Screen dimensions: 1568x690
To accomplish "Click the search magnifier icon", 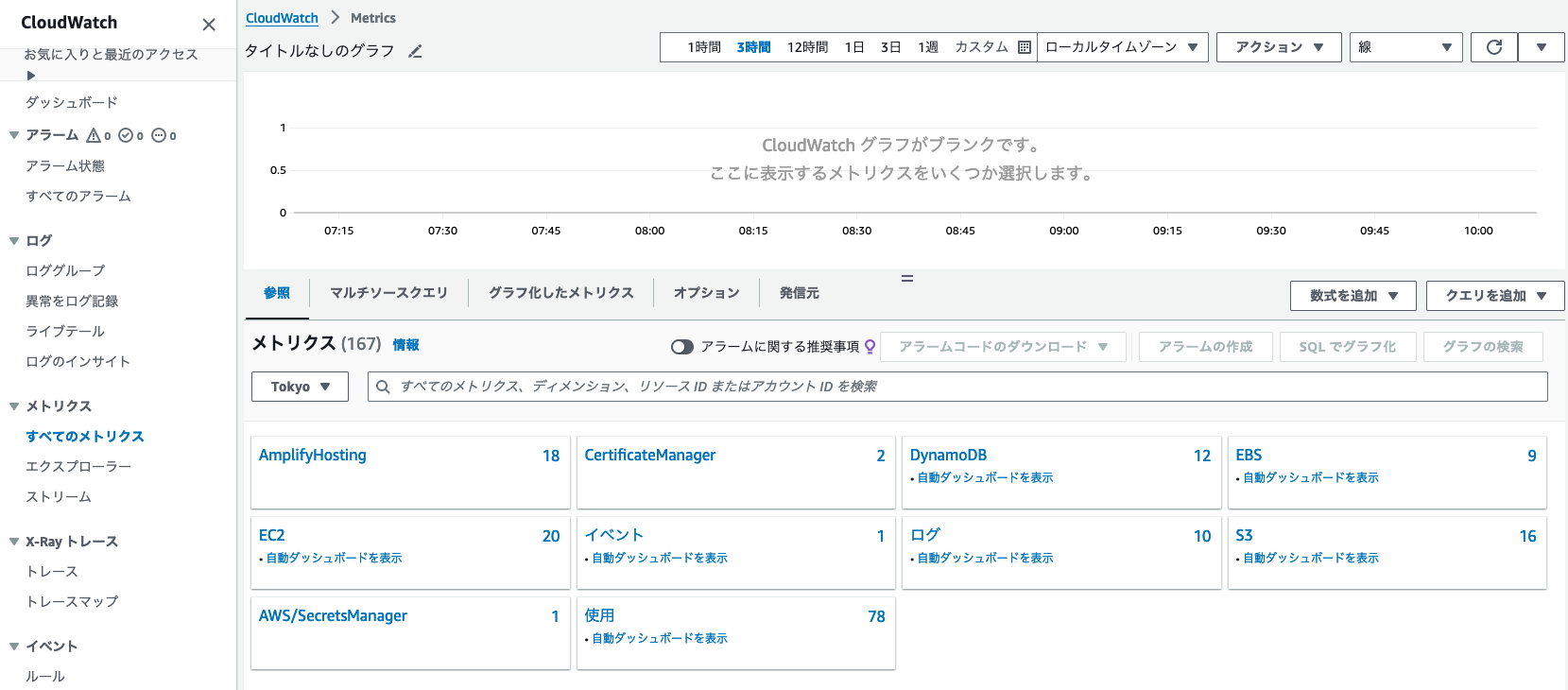I will (383, 387).
